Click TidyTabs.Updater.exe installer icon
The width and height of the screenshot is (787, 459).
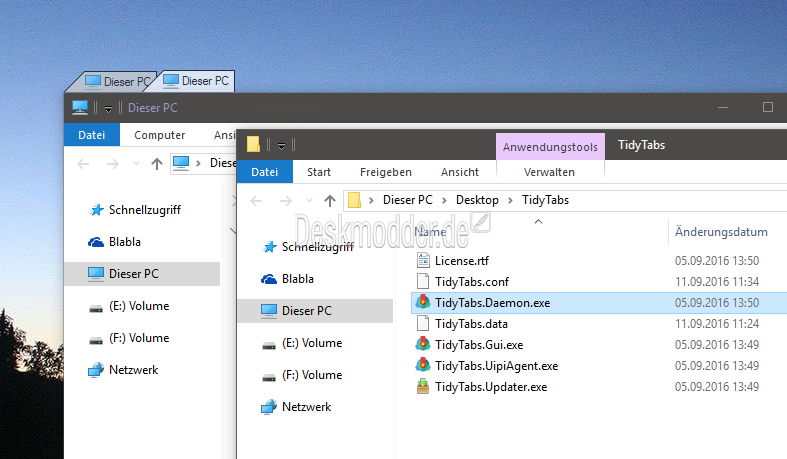(423, 386)
